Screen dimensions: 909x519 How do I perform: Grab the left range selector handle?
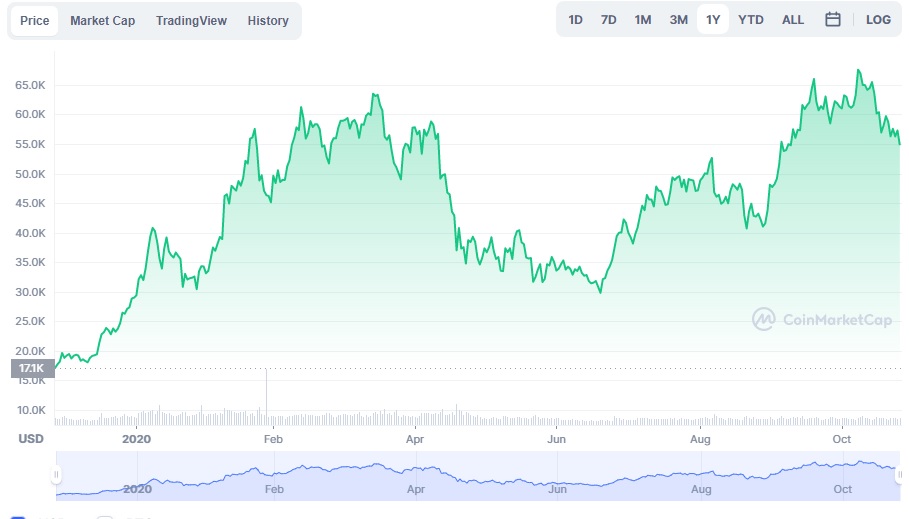tap(56, 474)
